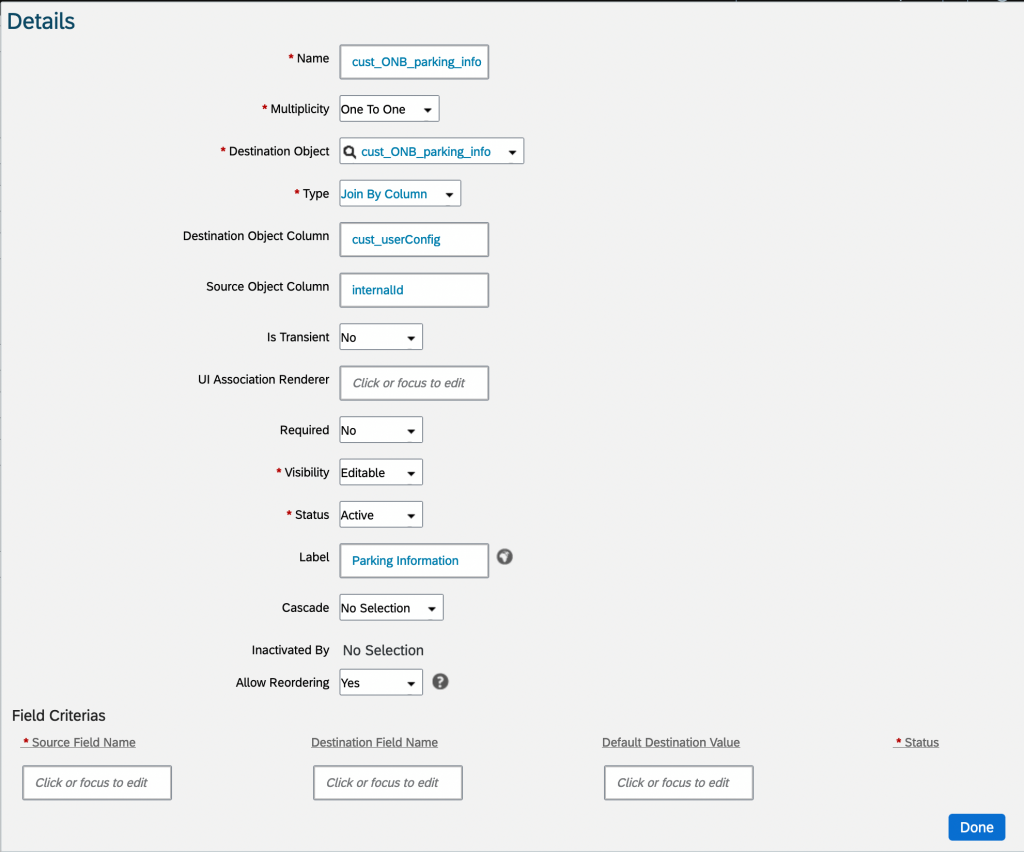Open the Status dropdown showing Active
Image resolution: width=1024 pixels, height=852 pixels.
[381, 515]
